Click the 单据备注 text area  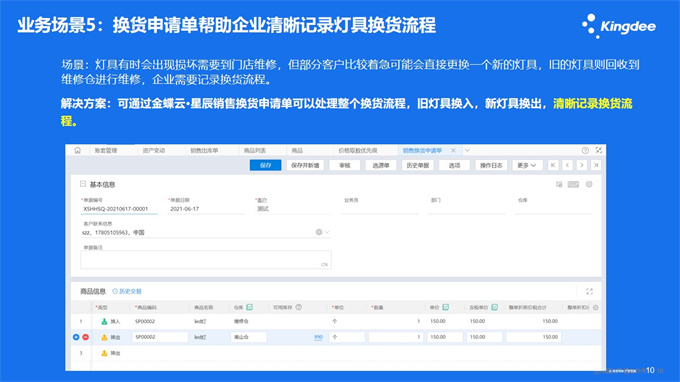tap(206, 259)
